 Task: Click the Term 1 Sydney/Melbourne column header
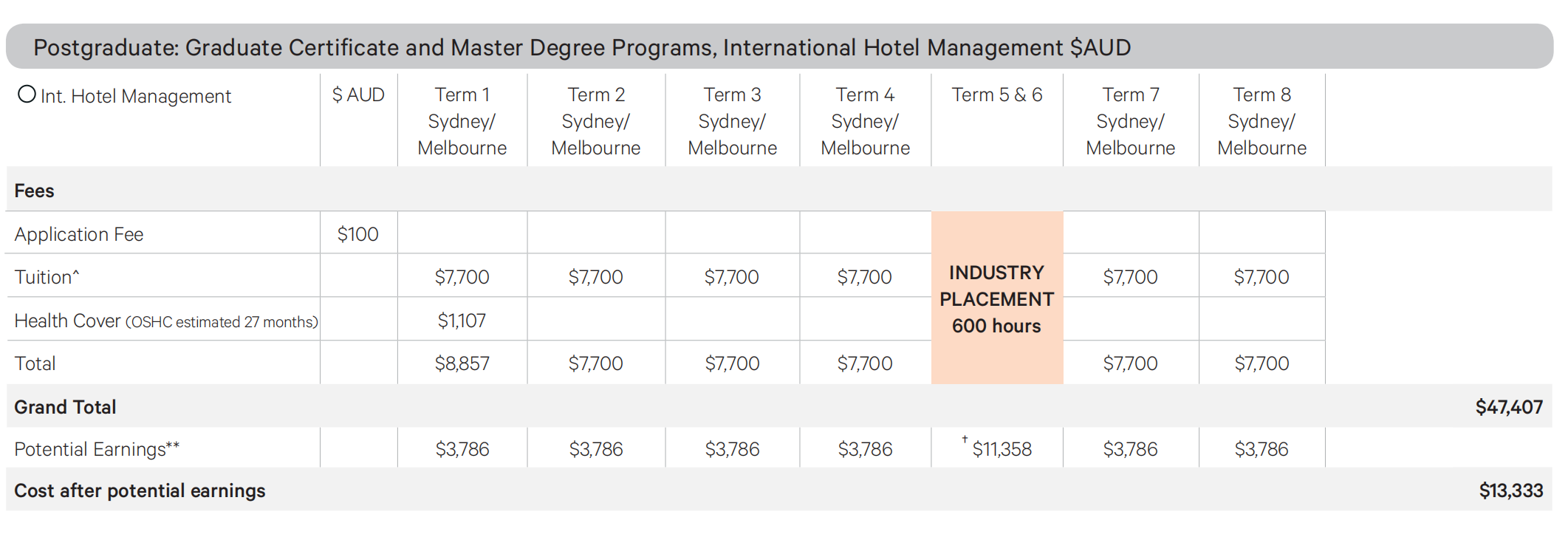tap(462, 121)
